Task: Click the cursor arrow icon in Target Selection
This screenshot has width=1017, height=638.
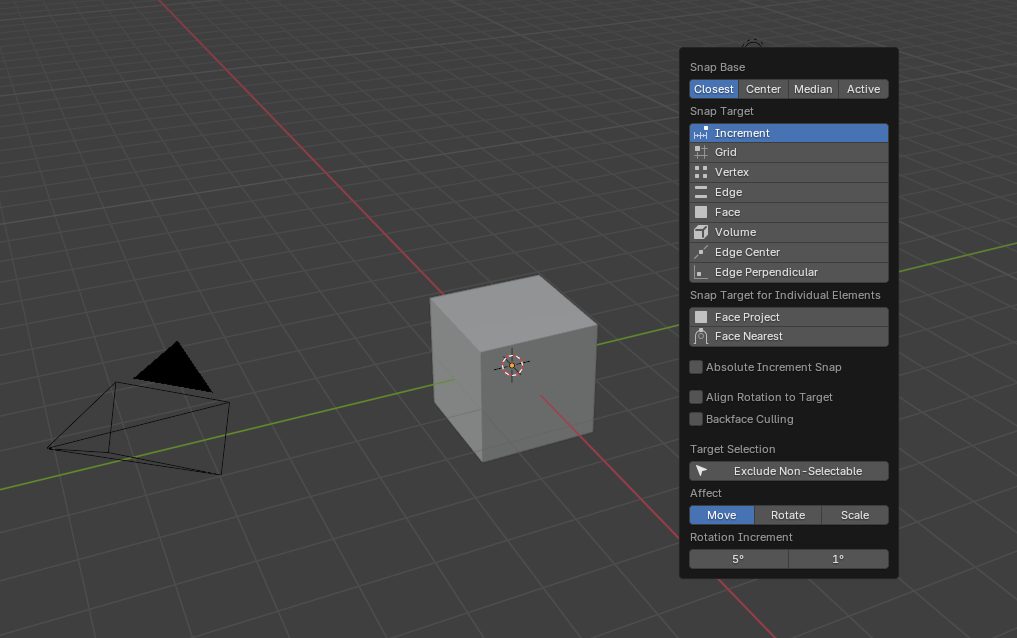Action: [701, 471]
